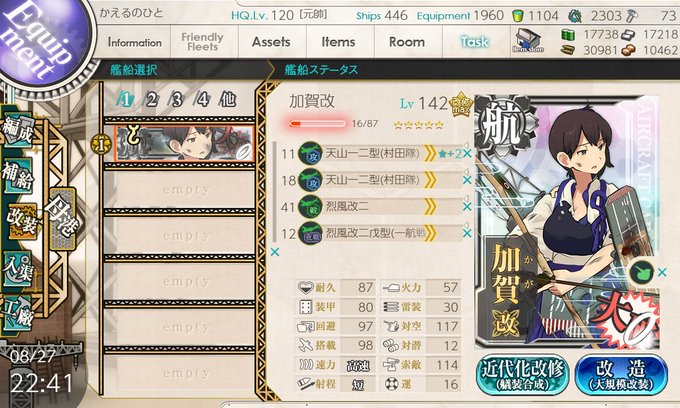This screenshot has width=680, height=408.
Task: Click the 改造 remodel button
Action: pyautogui.click(x=621, y=375)
